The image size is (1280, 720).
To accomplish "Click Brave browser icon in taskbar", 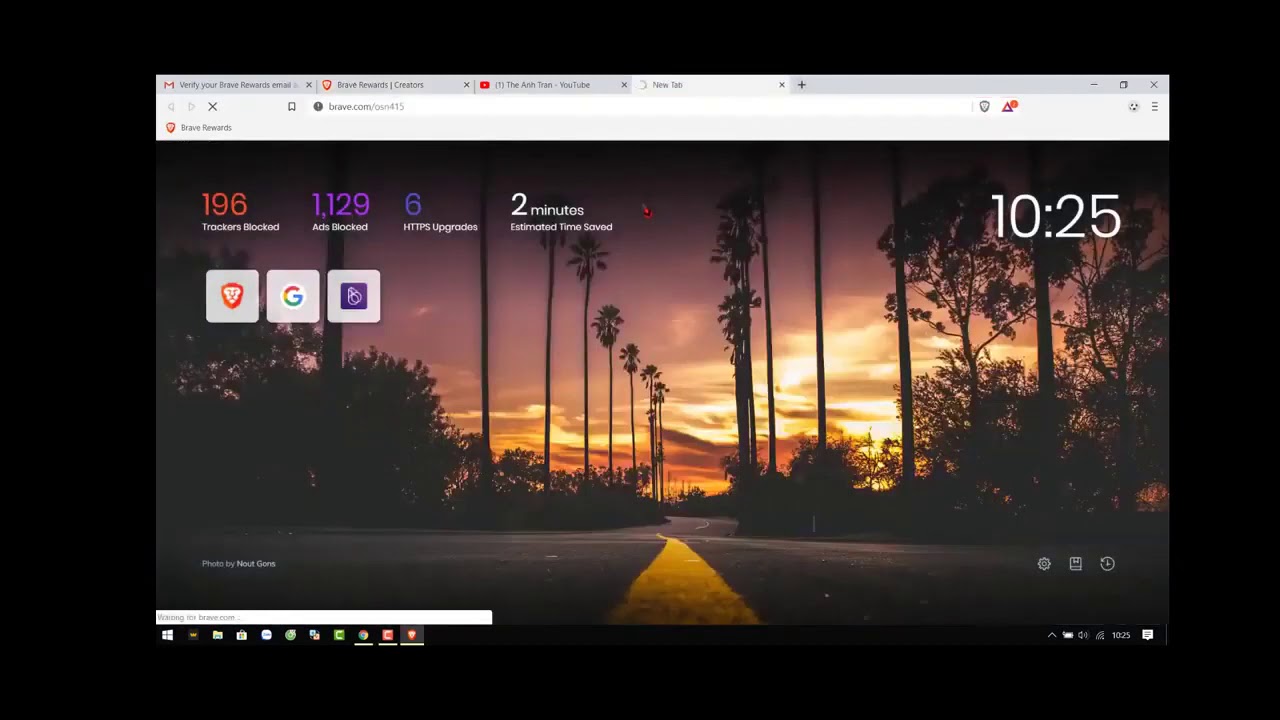I will point(411,635).
